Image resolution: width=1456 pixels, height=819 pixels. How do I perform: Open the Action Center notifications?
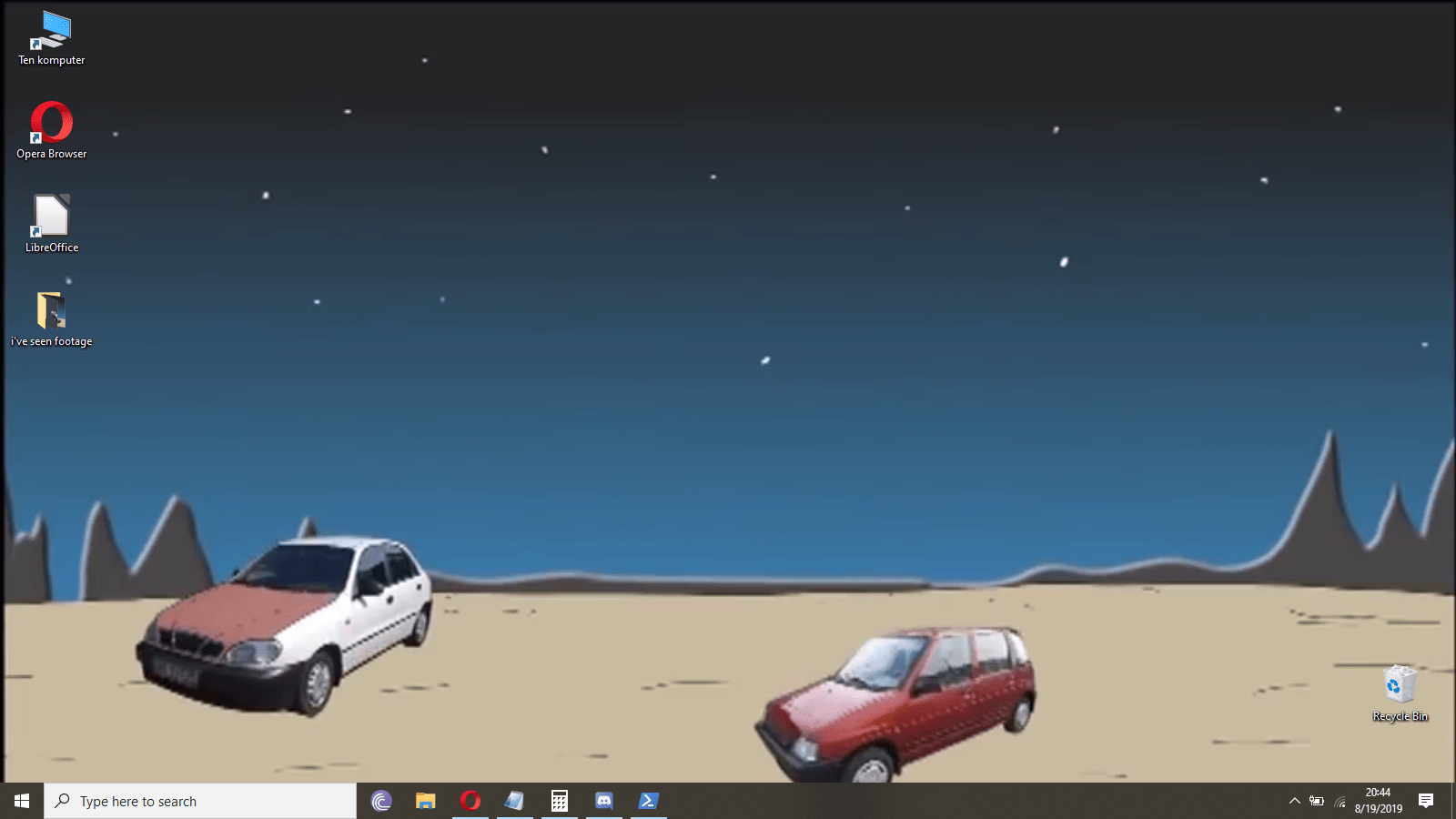click(x=1426, y=801)
